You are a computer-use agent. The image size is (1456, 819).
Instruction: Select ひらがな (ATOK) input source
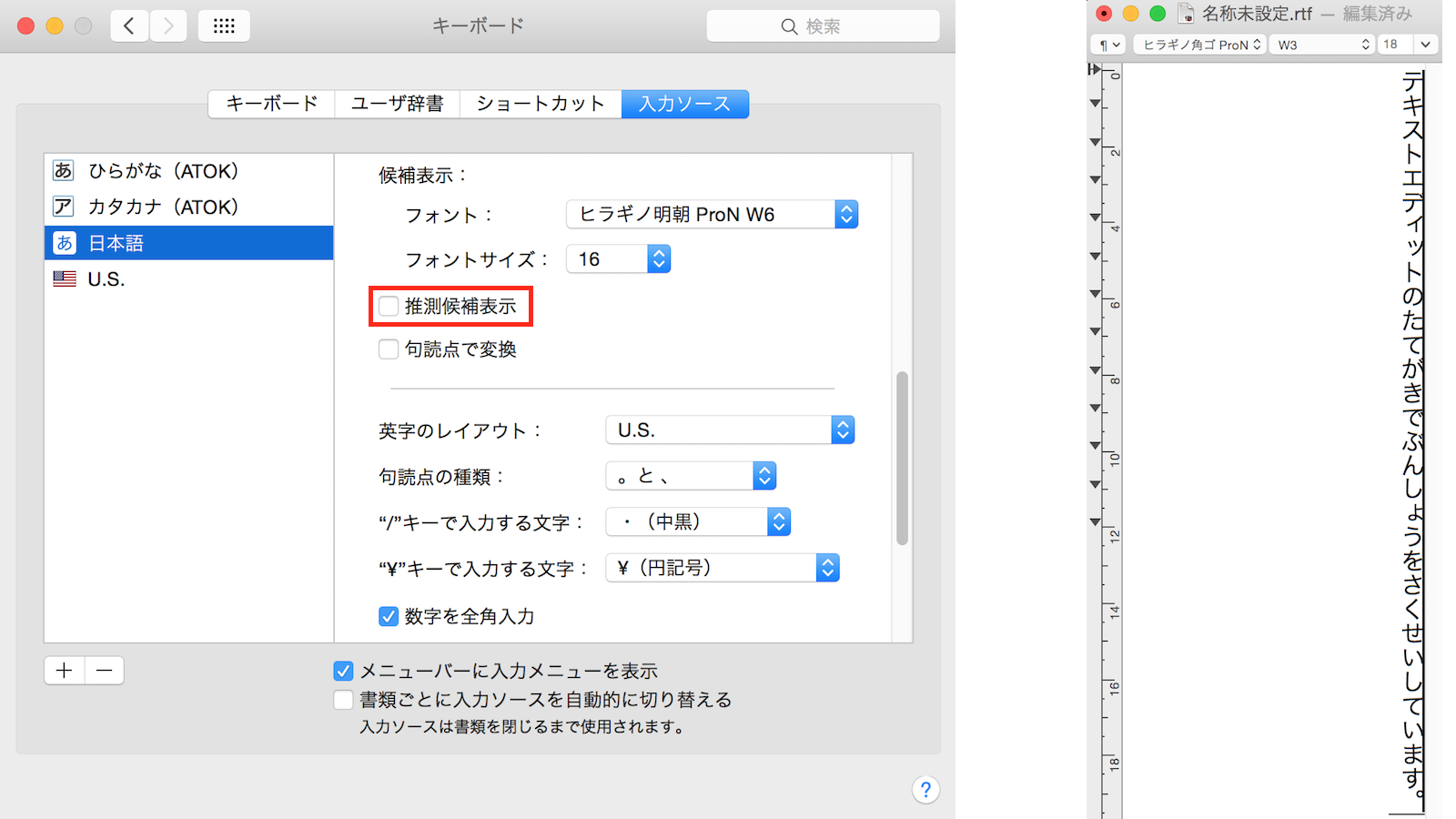coord(189,171)
